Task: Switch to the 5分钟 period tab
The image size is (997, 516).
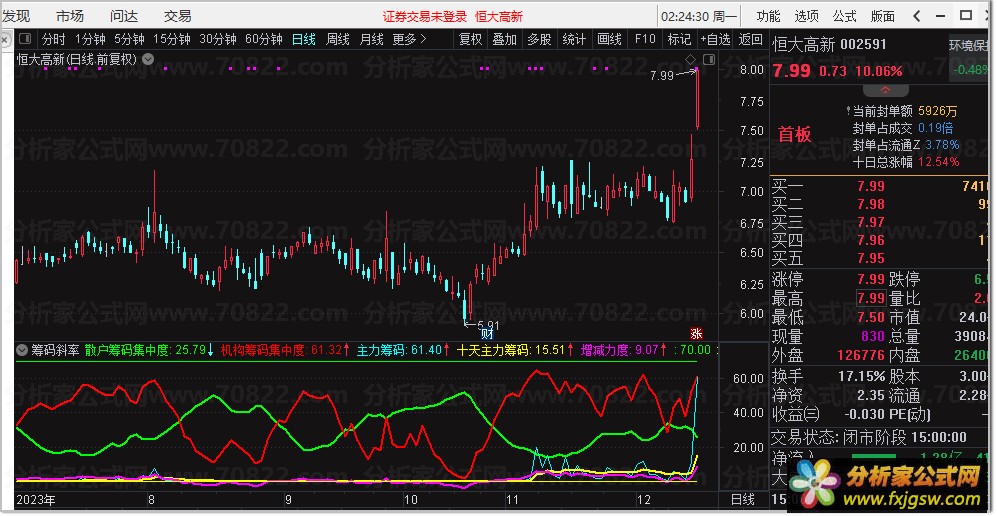Action: pos(130,39)
